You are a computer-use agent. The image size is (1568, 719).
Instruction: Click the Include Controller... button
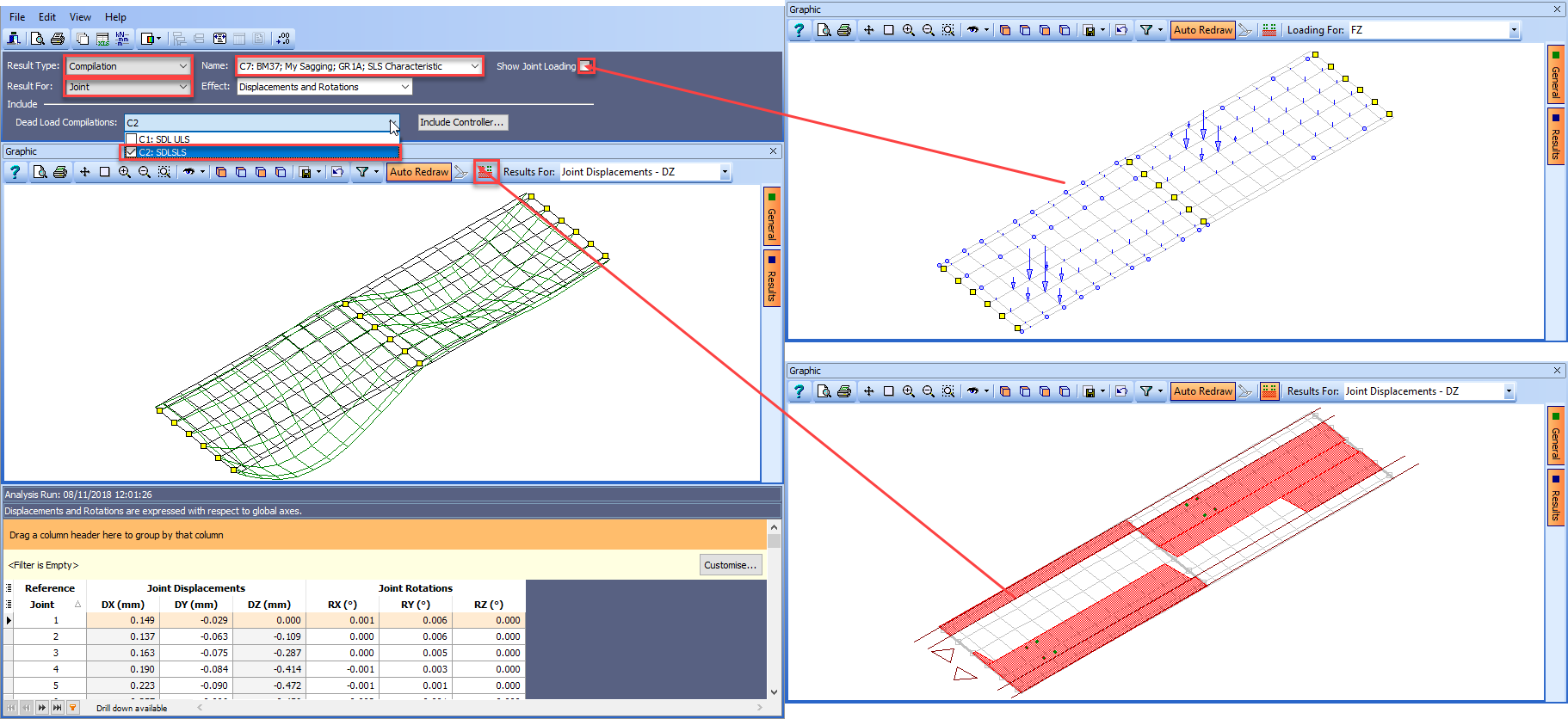coord(462,123)
